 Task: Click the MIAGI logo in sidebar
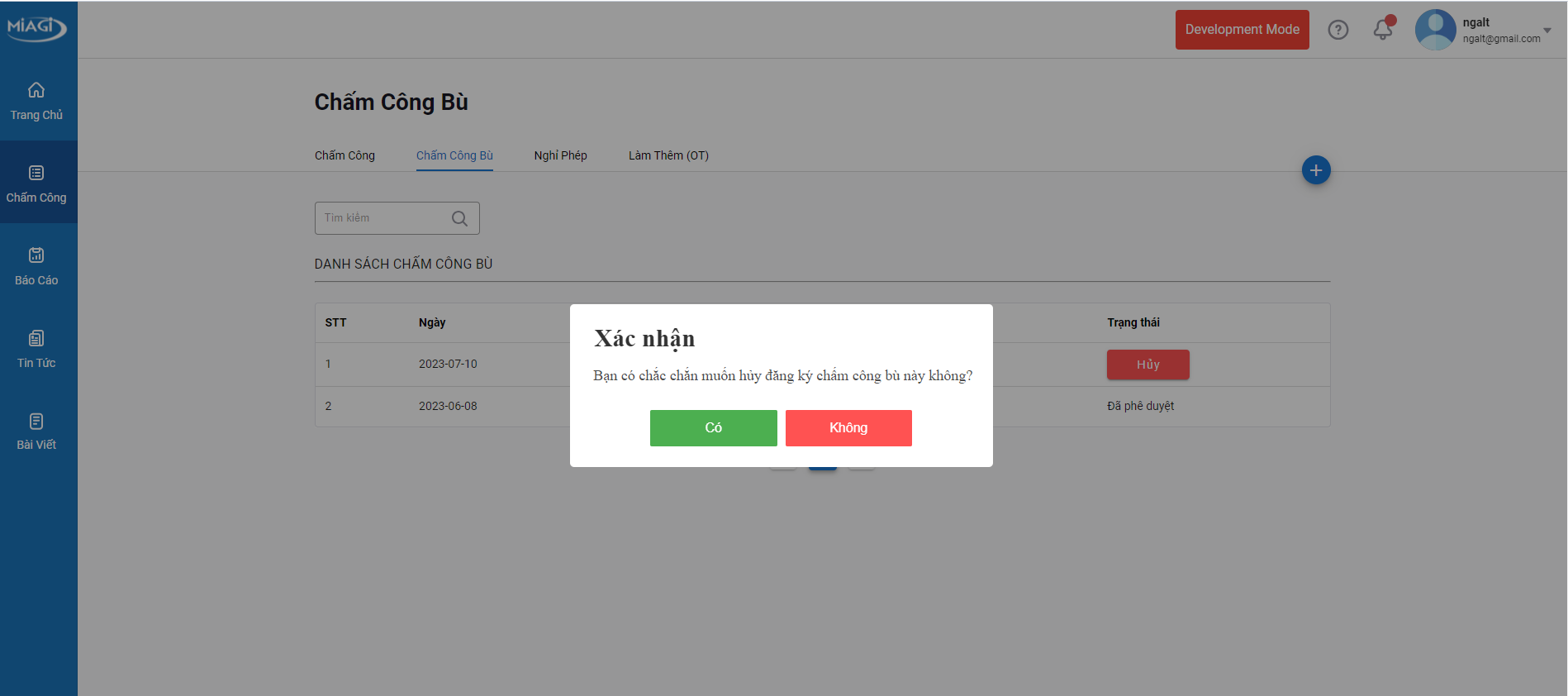pos(36,28)
